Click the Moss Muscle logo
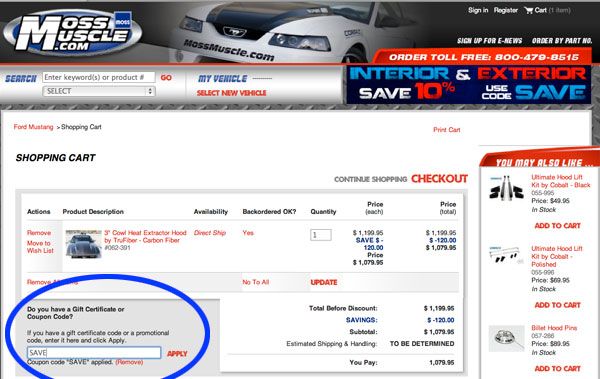600x379 pixels. coord(73,33)
